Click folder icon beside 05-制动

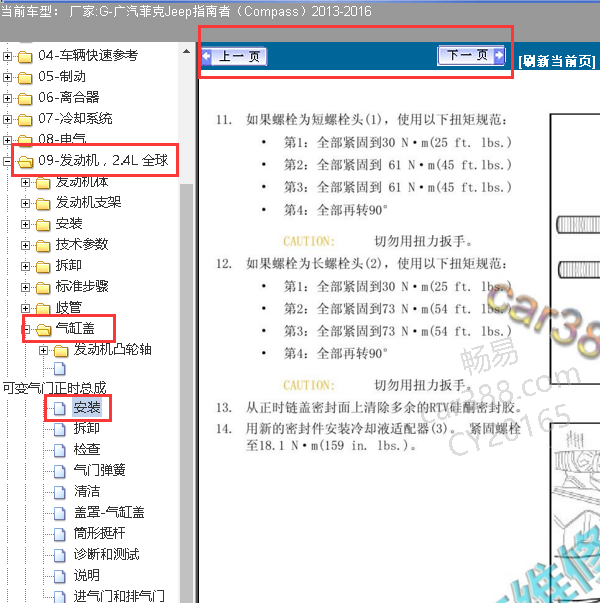pos(25,78)
